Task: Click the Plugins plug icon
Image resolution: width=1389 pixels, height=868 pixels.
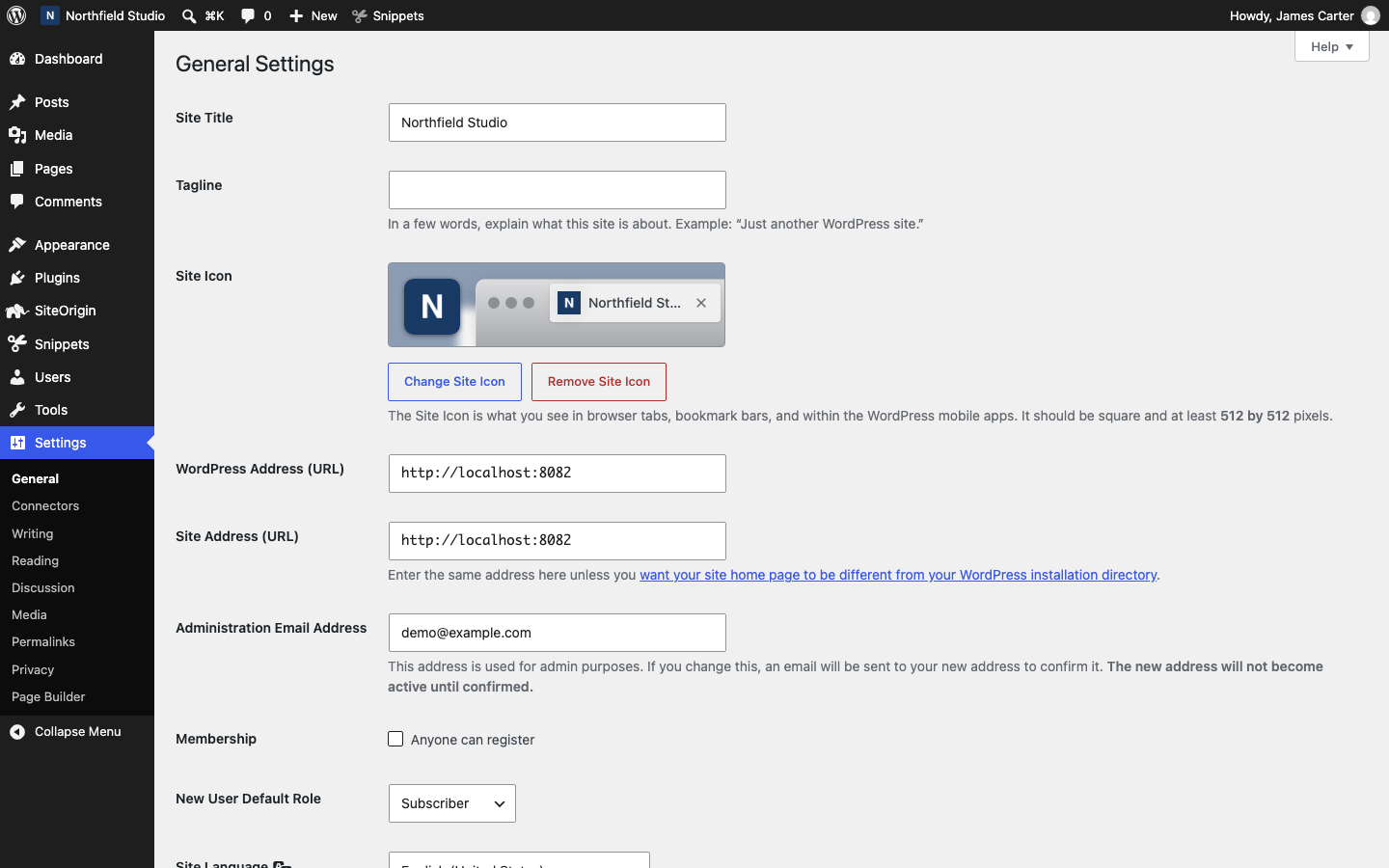Action: point(17,278)
